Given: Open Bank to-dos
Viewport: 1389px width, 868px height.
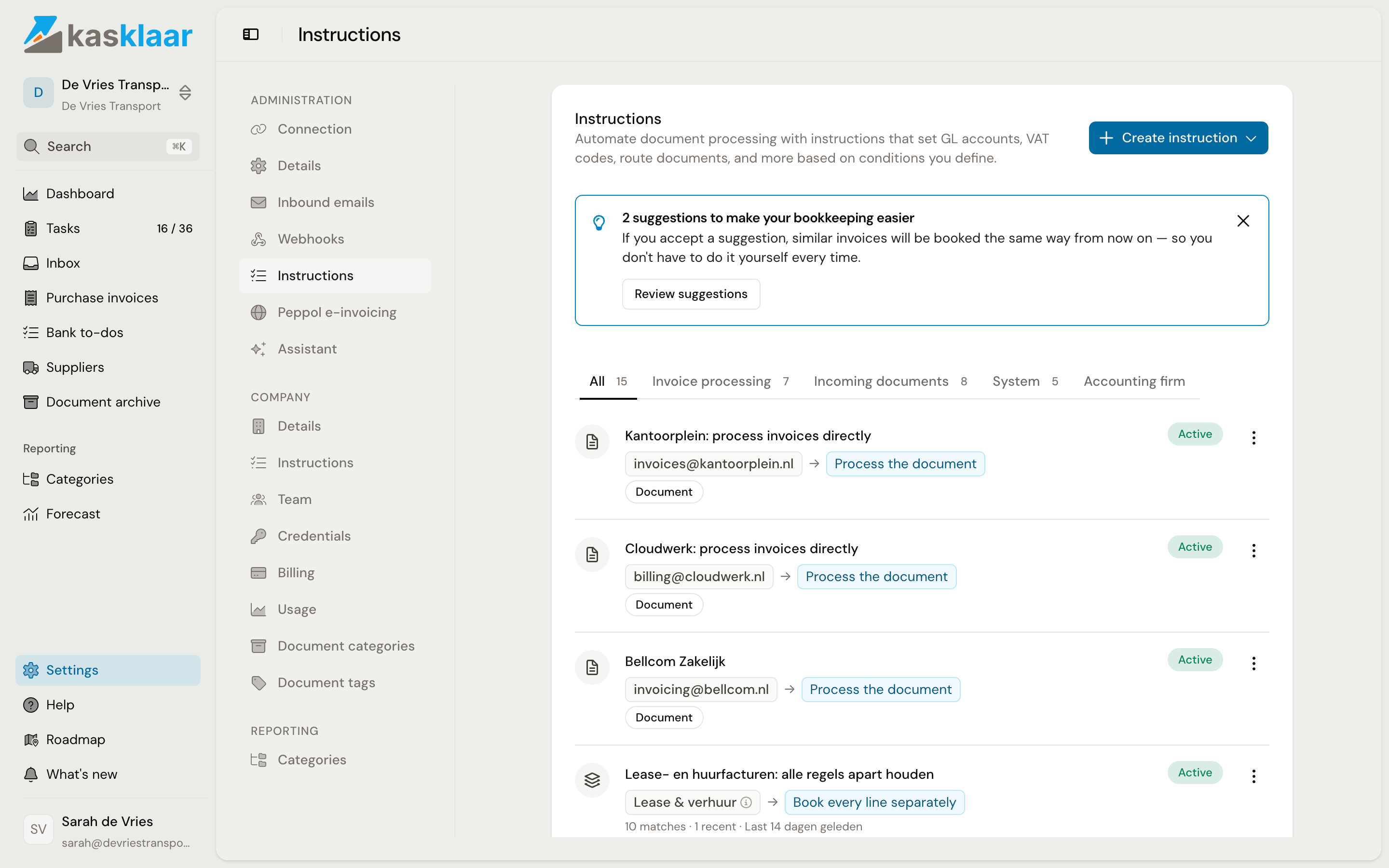Looking at the screenshot, I should [x=108, y=332].
